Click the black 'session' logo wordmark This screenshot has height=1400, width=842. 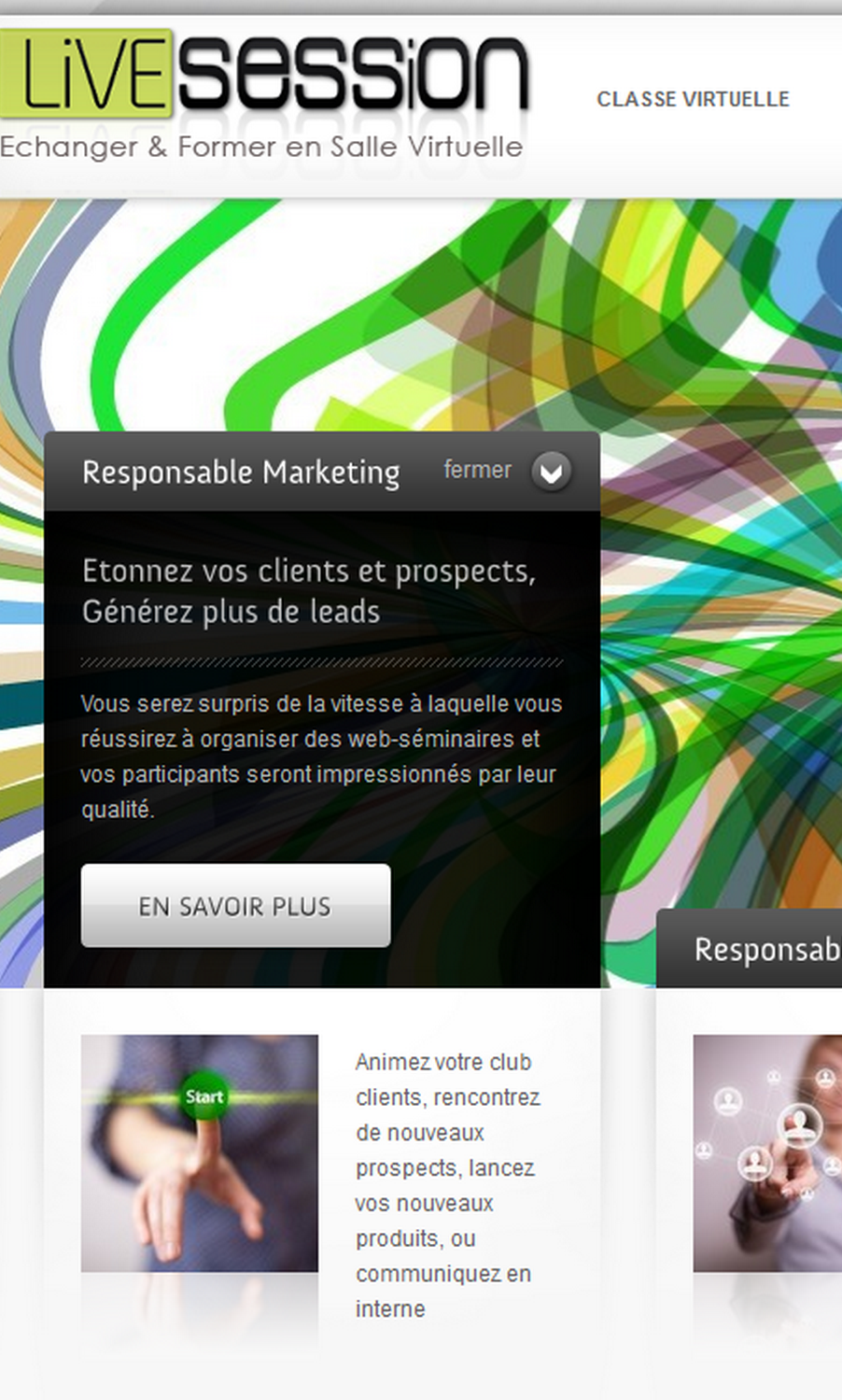353,74
